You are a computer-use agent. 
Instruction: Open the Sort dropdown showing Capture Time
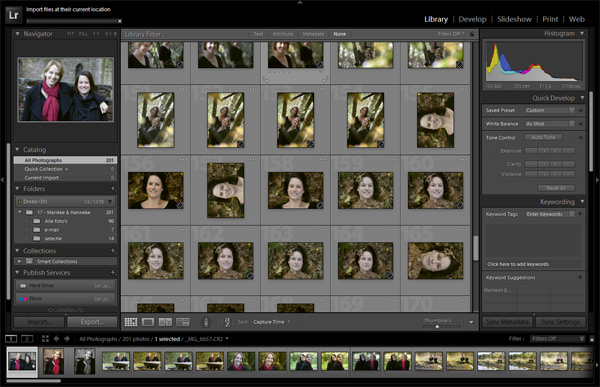coord(271,322)
